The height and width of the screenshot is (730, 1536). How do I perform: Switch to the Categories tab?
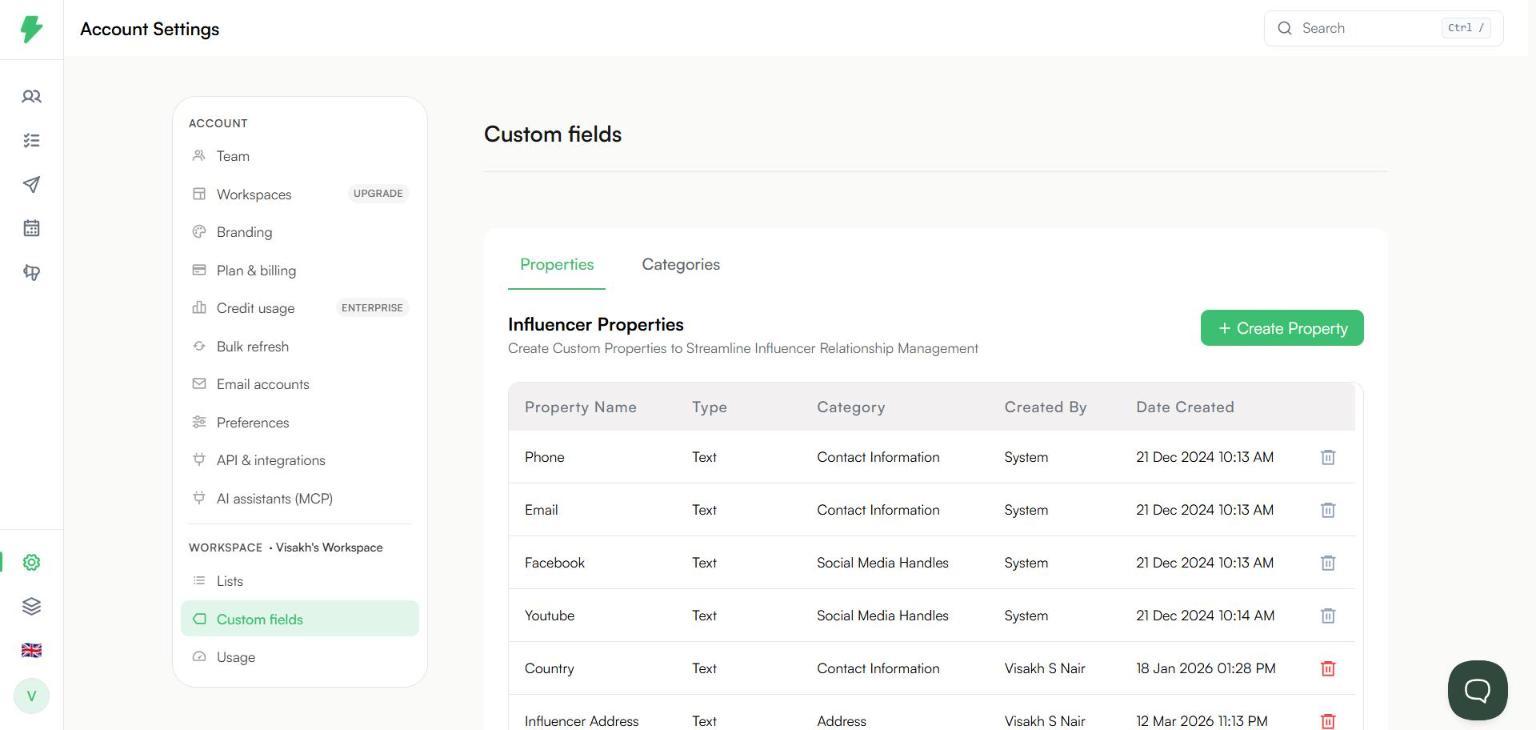tap(681, 264)
